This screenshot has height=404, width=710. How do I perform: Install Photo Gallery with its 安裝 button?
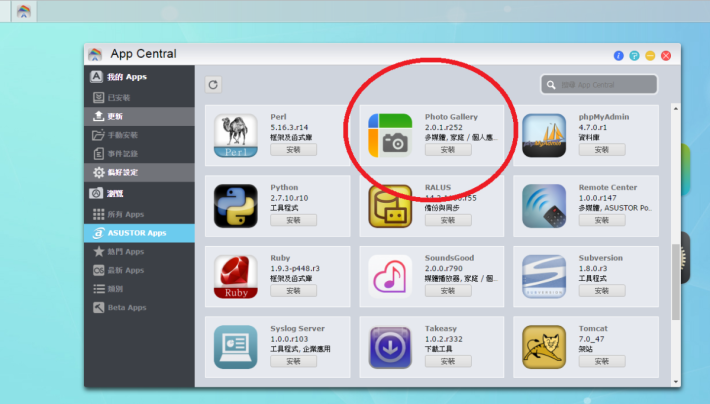[448, 150]
